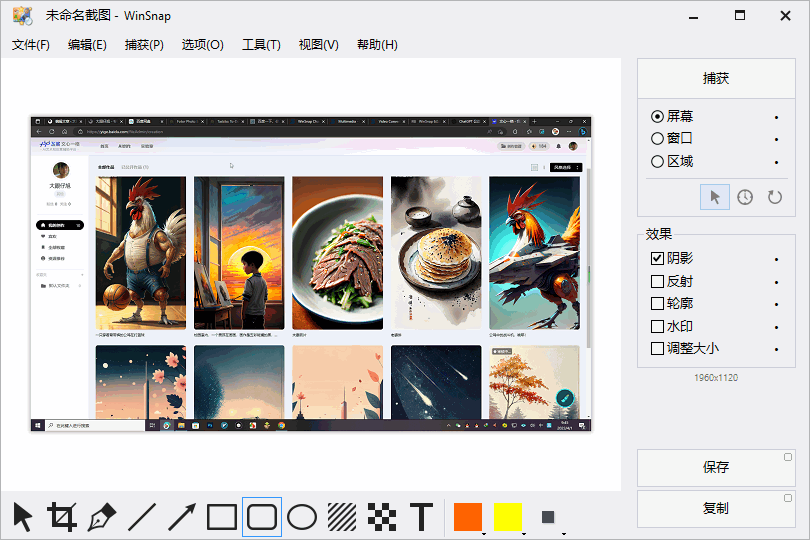This screenshot has height=540, width=810.
Task: Select the Arrow drawing tool
Action: (x=181, y=517)
